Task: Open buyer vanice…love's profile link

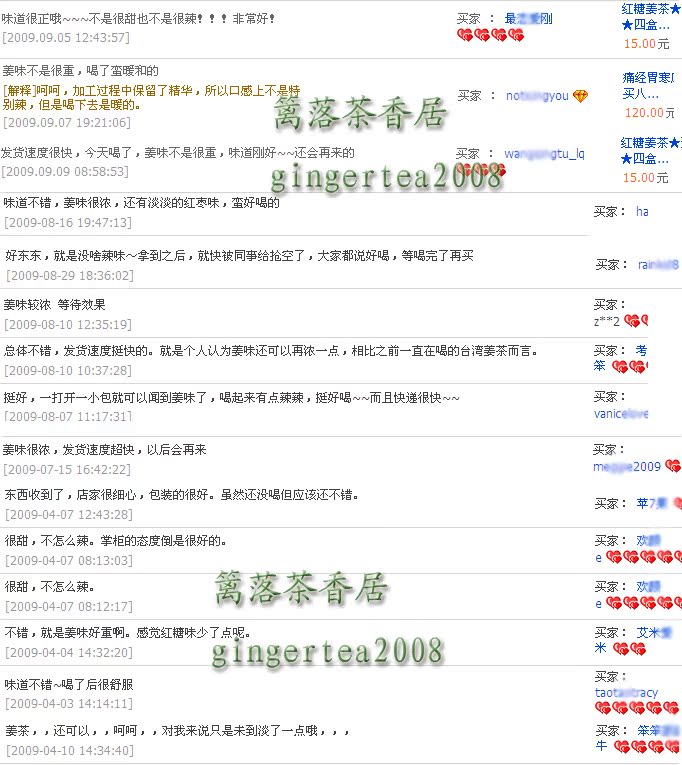Action: pos(620,413)
